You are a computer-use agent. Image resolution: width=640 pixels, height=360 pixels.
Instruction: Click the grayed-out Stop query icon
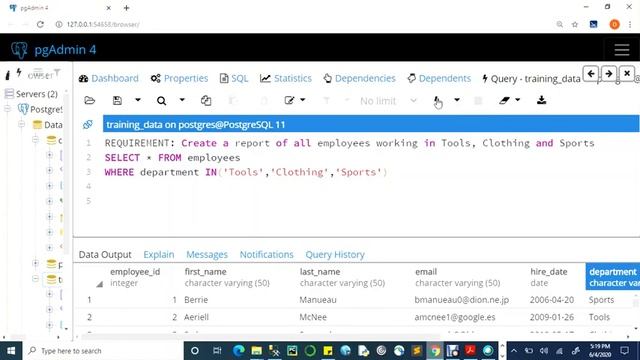tap(478, 100)
